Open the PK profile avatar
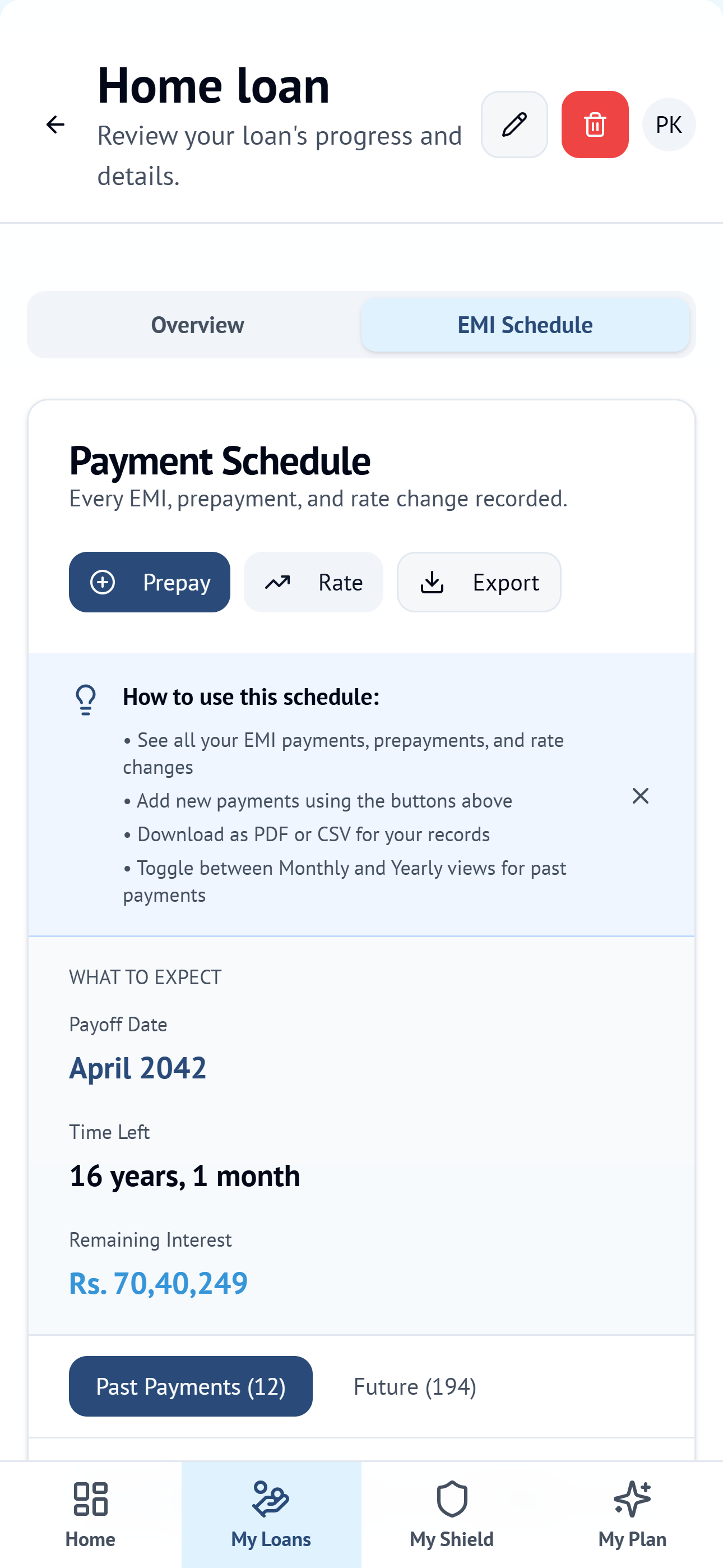Viewport: 723px width, 1568px height. click(x=668, y=125)
